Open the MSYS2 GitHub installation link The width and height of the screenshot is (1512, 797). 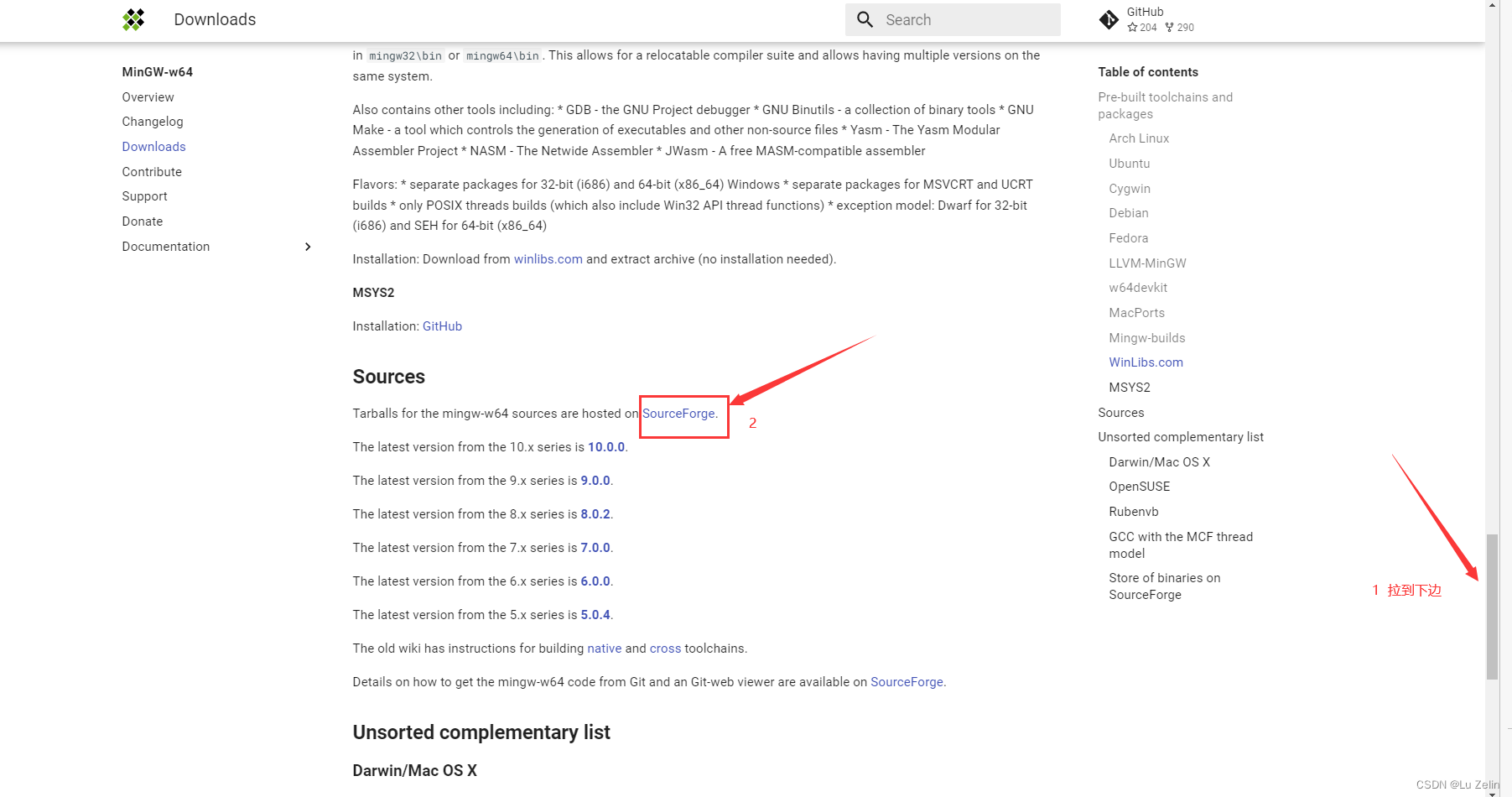click(442, 326)
